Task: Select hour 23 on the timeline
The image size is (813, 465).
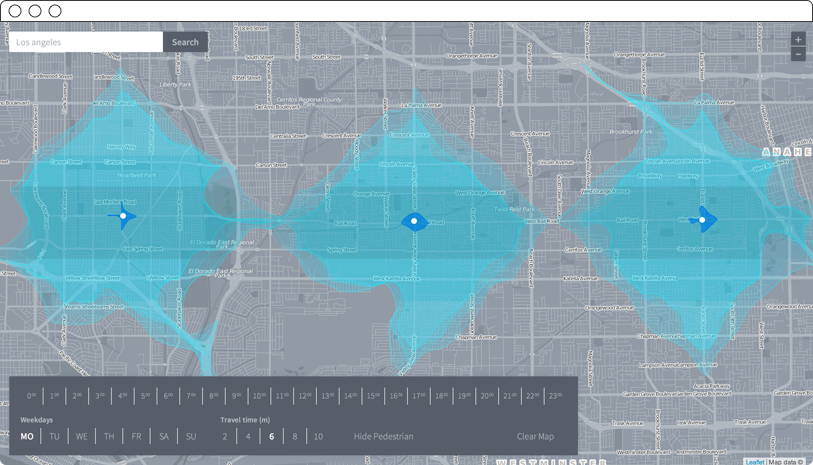Action: click(x=554, y=396)
